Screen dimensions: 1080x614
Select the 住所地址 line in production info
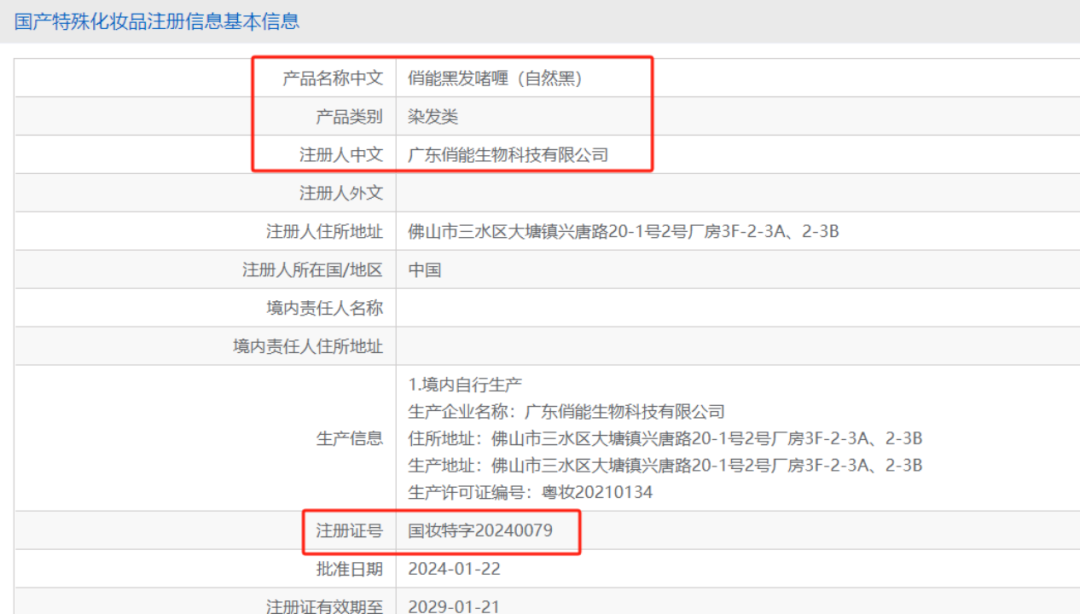665,438
